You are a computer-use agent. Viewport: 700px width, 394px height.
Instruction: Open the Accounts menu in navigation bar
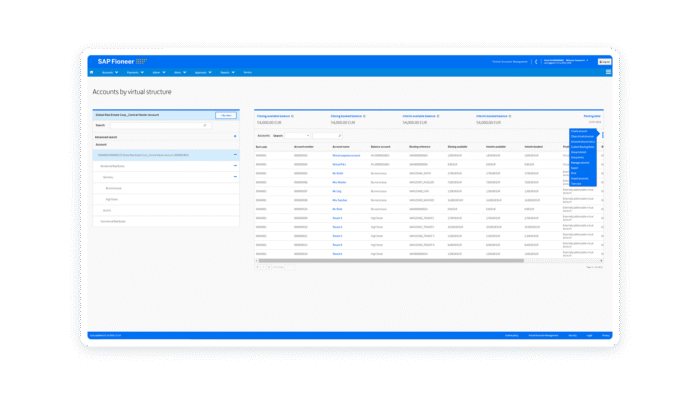[110, 72]
